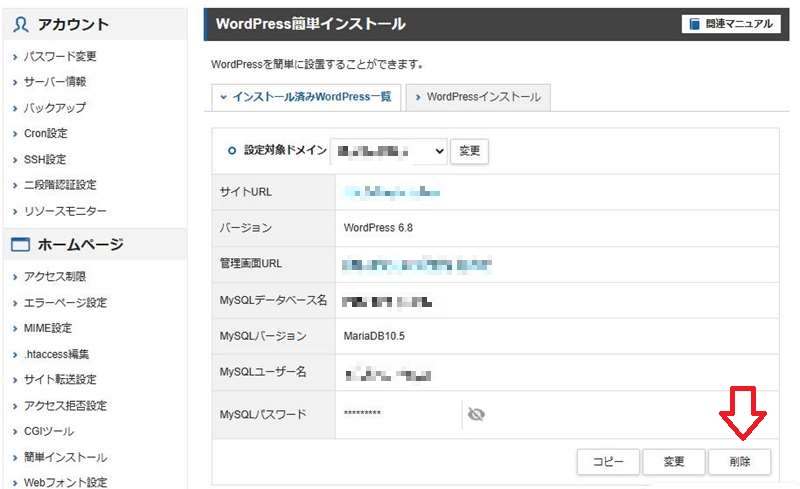
Task: Click the 変更 button beside the コピー button
Action: pos(674,462)
